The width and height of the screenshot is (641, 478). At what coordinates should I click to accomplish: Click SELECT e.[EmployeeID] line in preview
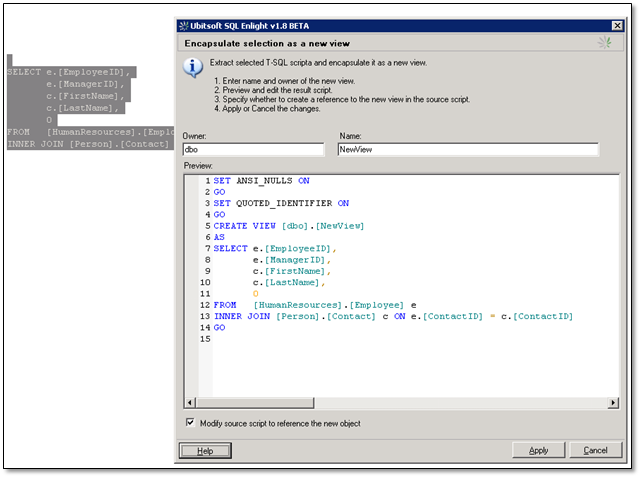point(275,249)
